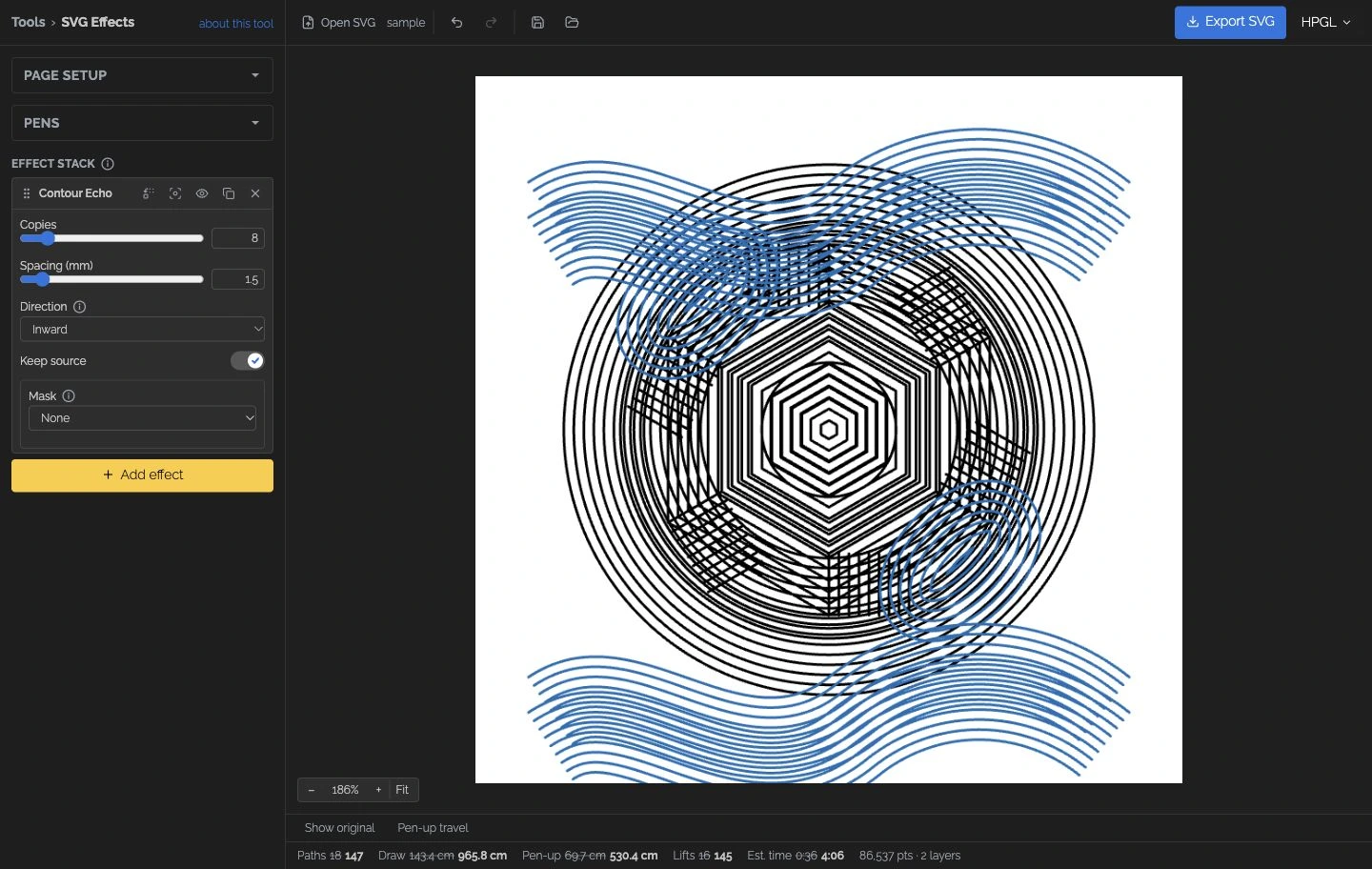Click Export SVG button
The height and width of the screenshot is (869, 1372).
(x=1230, y=22)
